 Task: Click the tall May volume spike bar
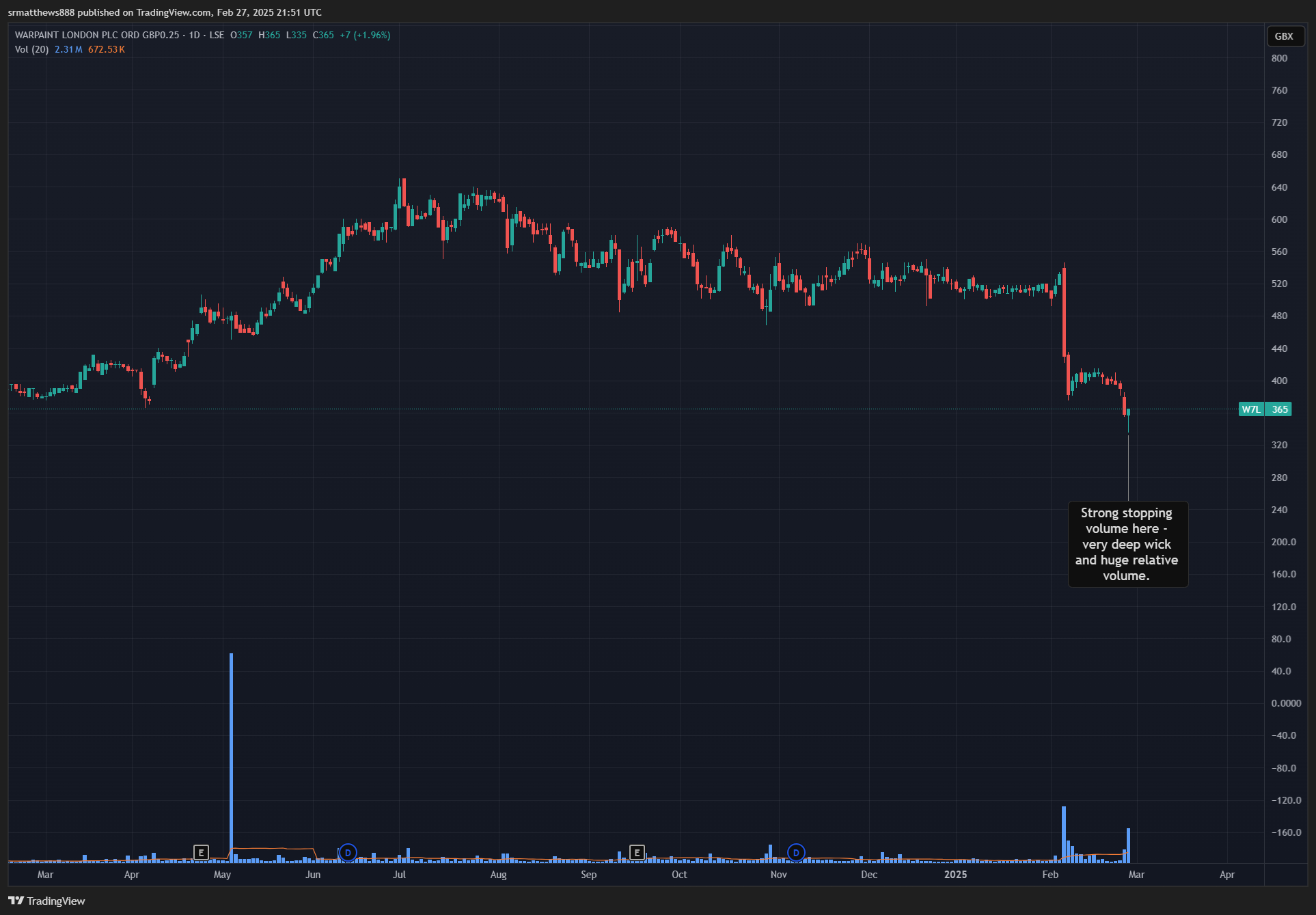click(232, 757)
